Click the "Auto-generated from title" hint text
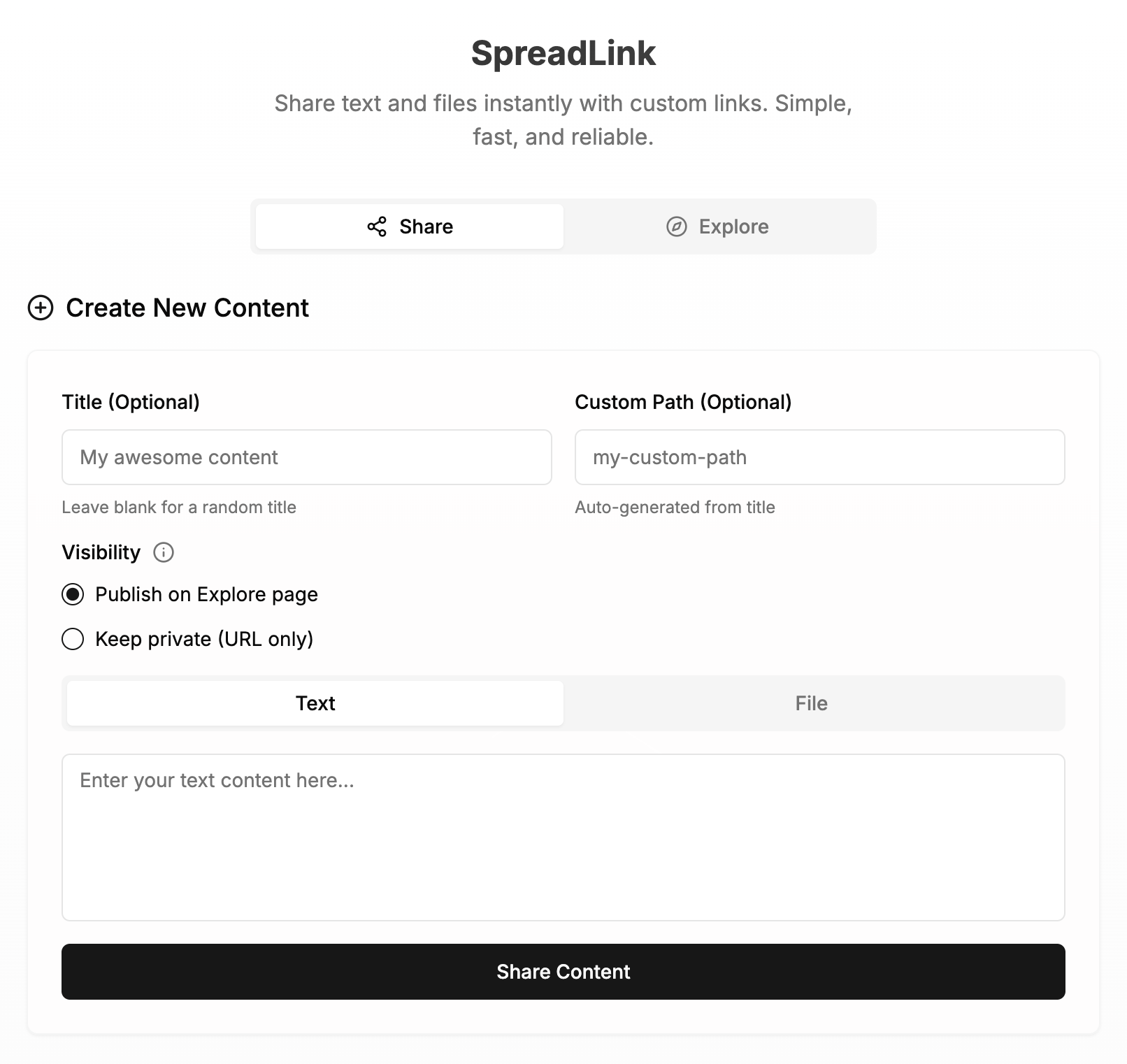1127x1064 pixels. click(675, 508)
